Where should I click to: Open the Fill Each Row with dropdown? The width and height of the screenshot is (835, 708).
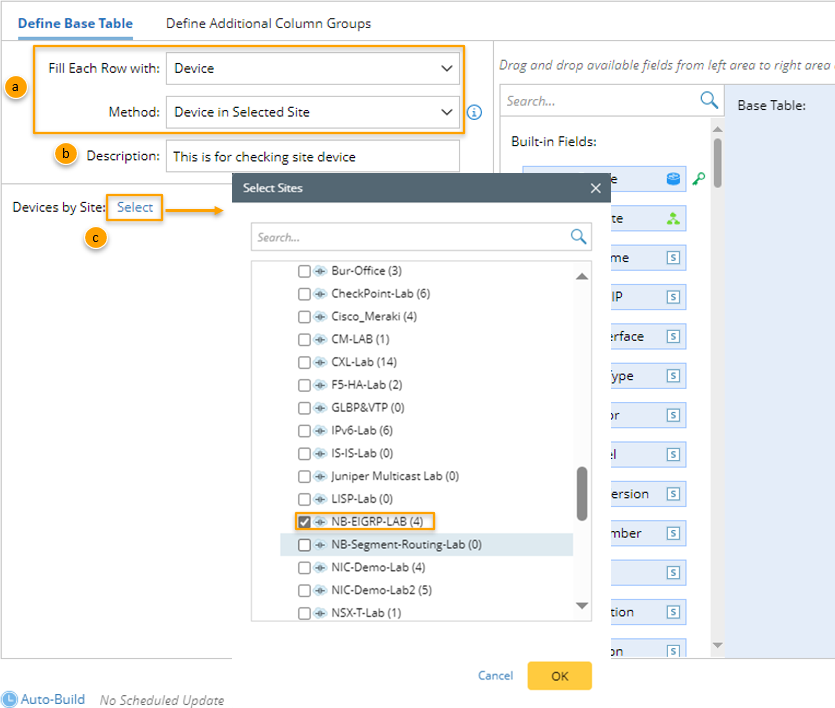pyautogui.click(x=314, y=68)
